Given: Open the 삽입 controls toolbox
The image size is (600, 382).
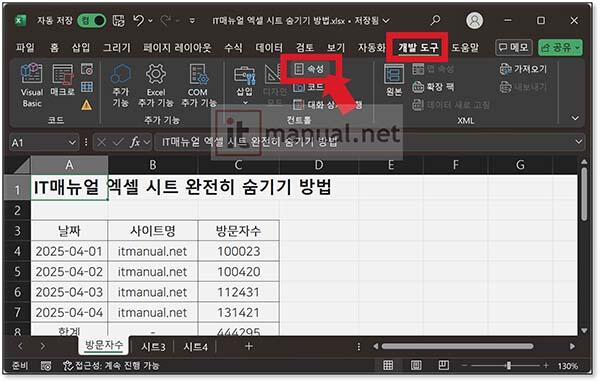Looking at the screenshot, I should 245,85.
